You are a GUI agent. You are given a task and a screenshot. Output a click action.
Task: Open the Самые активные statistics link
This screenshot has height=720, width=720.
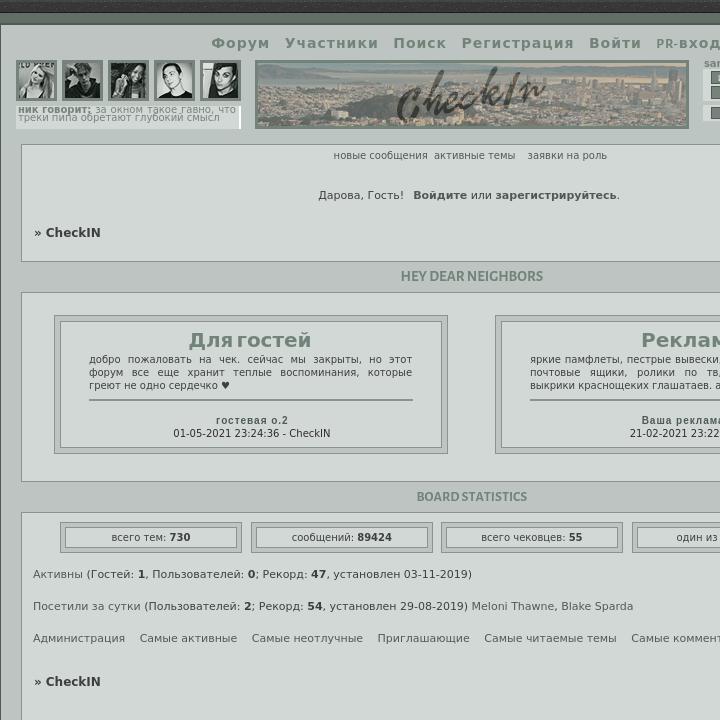188,639
